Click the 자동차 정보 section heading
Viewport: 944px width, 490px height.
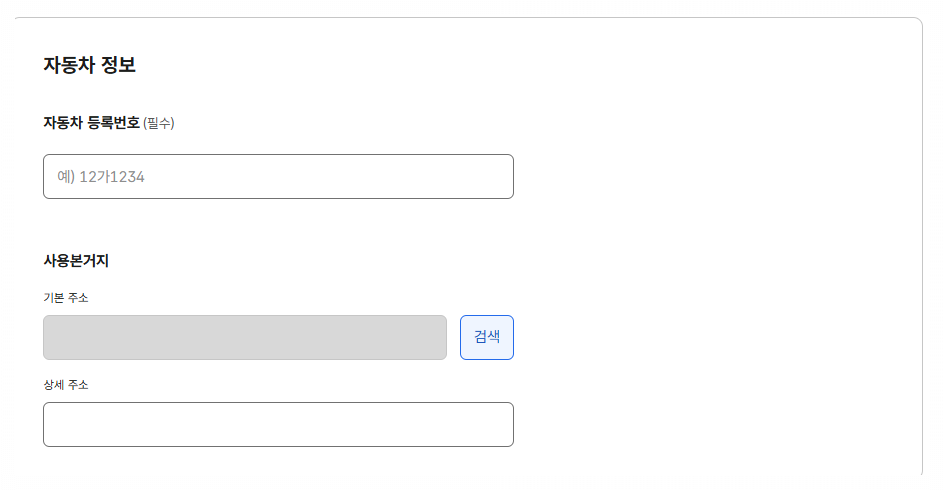pyautogui.click(x=89, y=65)
